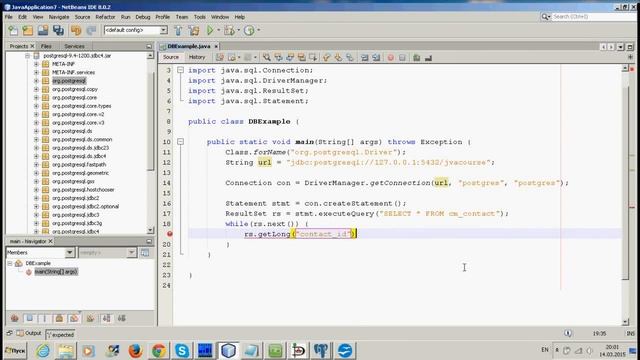
Task: Click the New Project toolbar icon
Action: (x=28, y=30)
